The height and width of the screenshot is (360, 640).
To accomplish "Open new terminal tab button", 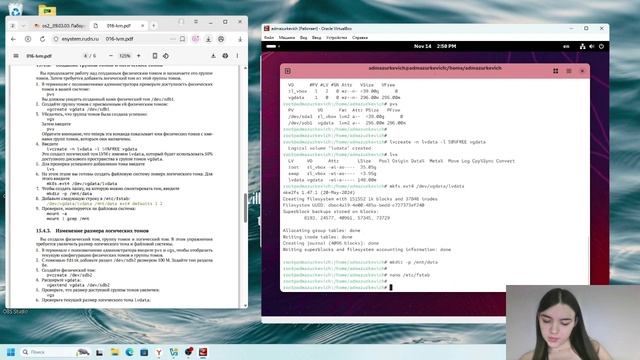I will [288, 71].
